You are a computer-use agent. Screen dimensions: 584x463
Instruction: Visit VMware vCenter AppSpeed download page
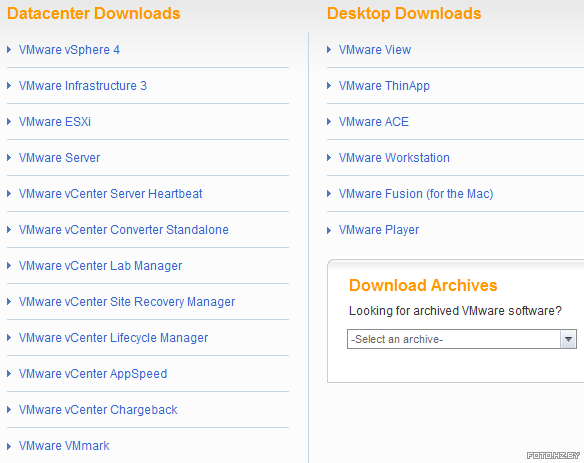click(93, 374)
